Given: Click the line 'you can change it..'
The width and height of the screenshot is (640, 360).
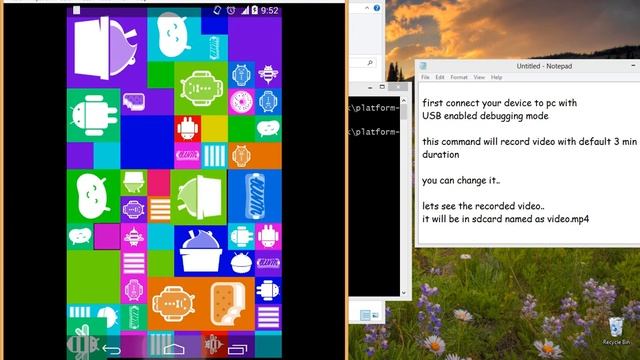Looking at the screenshot, I should pyautogui.click(x=461, y=180).
